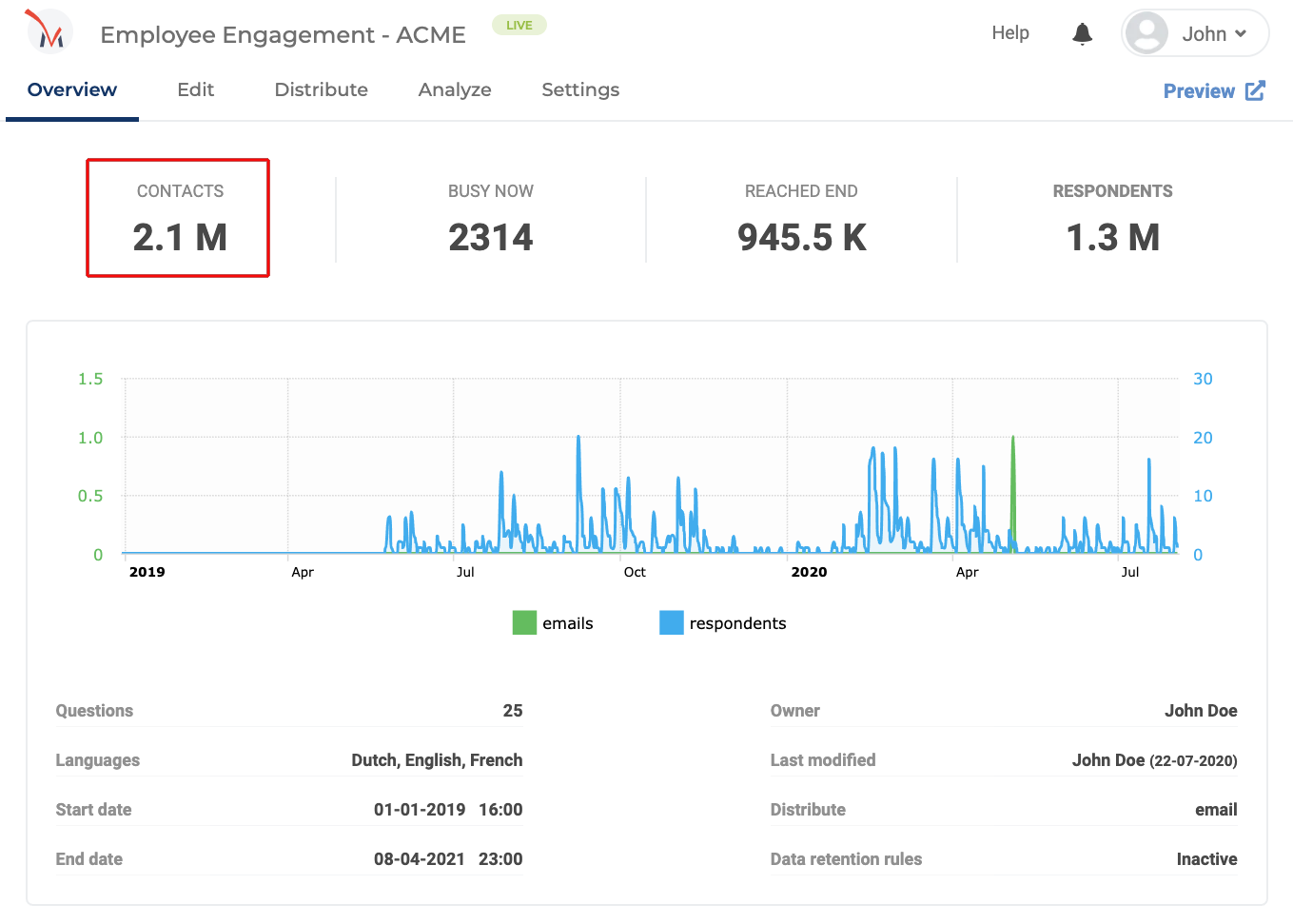Click the Oct axis label
Image resolution: width=1293 pixels, height=924 pixels.
(x=635, y=572)
